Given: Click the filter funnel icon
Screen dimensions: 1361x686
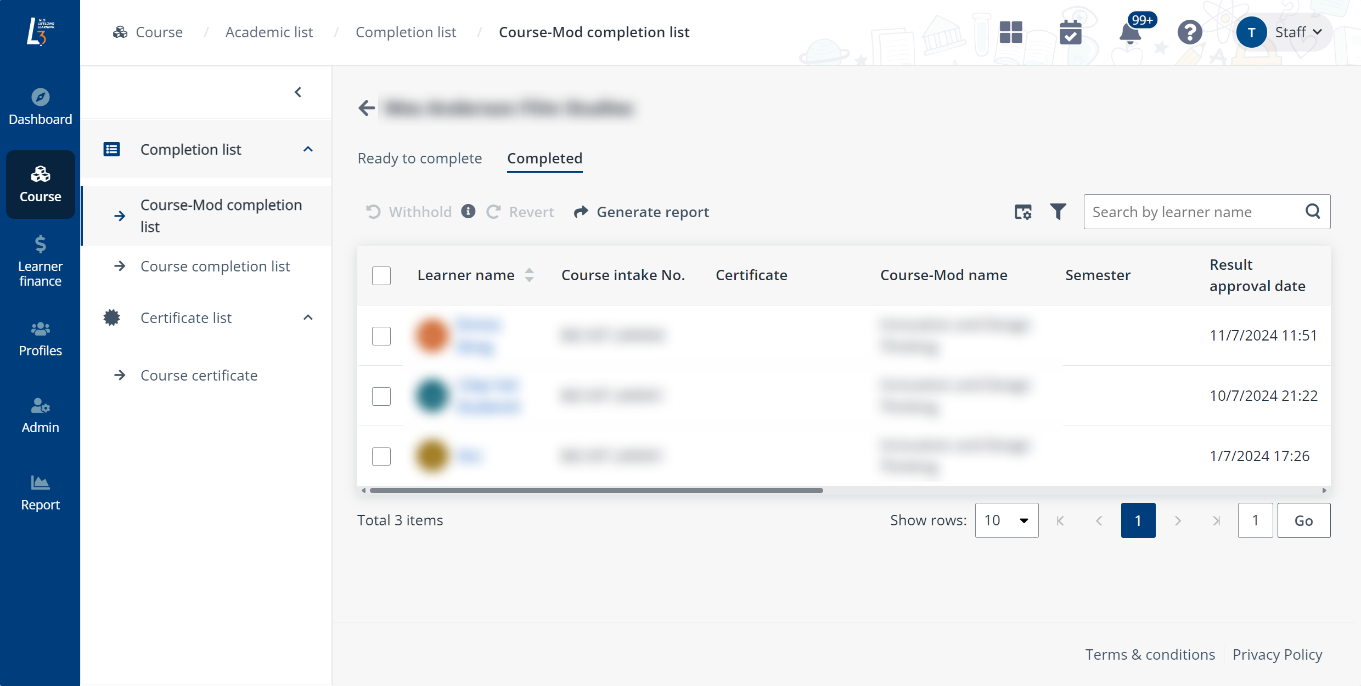Looking at the screenshot, I should pos(1058,212).
